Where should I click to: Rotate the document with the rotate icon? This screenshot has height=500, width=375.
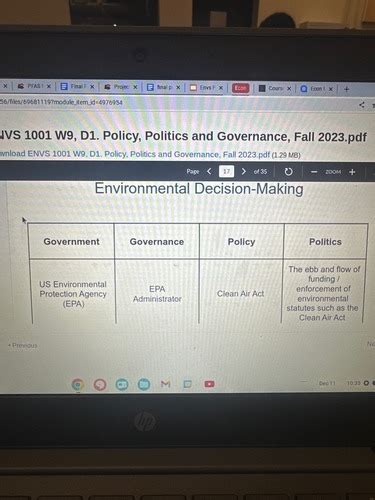tap(289, 172)
